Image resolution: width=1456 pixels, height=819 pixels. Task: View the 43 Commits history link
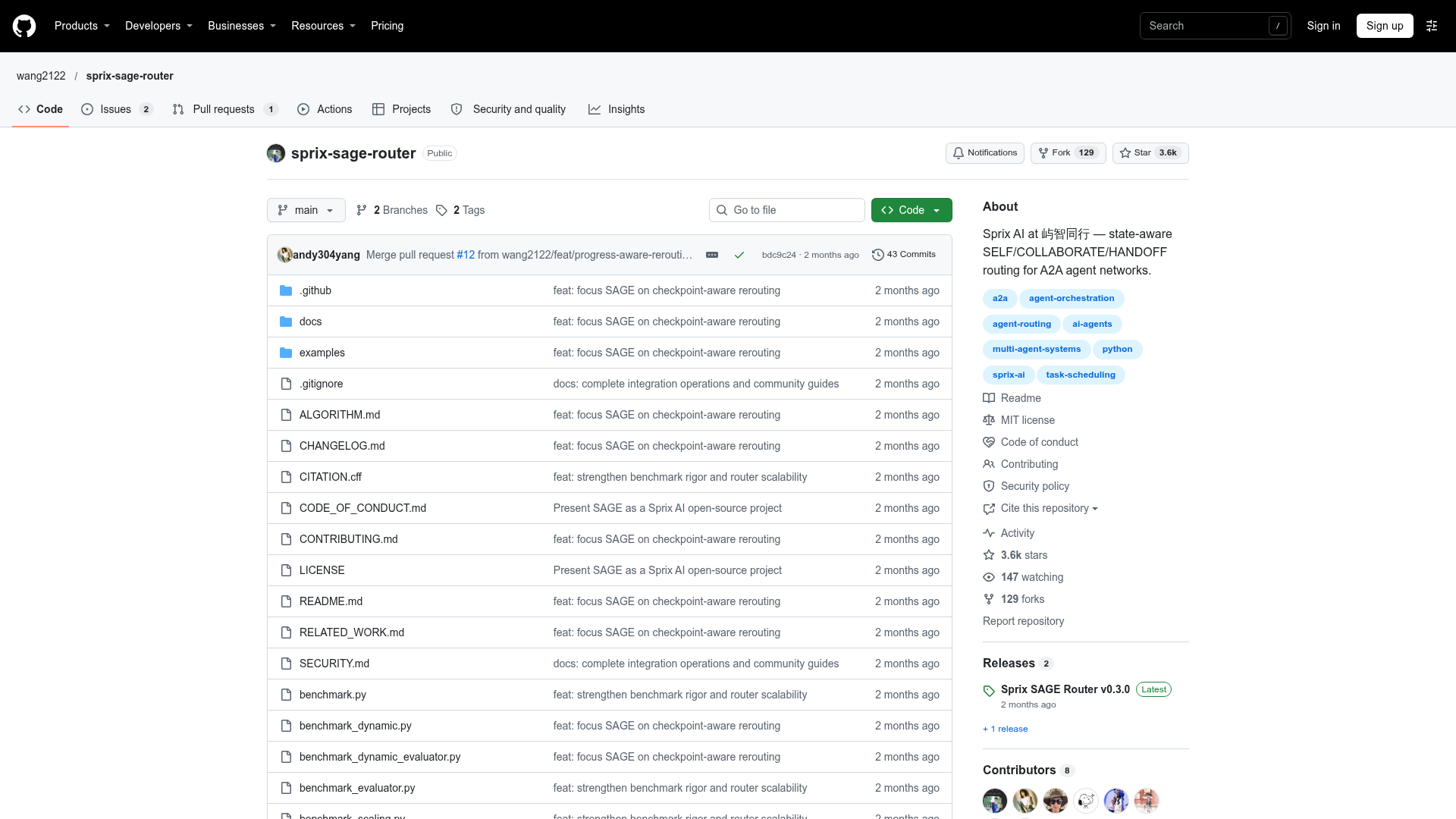[904, 255]
